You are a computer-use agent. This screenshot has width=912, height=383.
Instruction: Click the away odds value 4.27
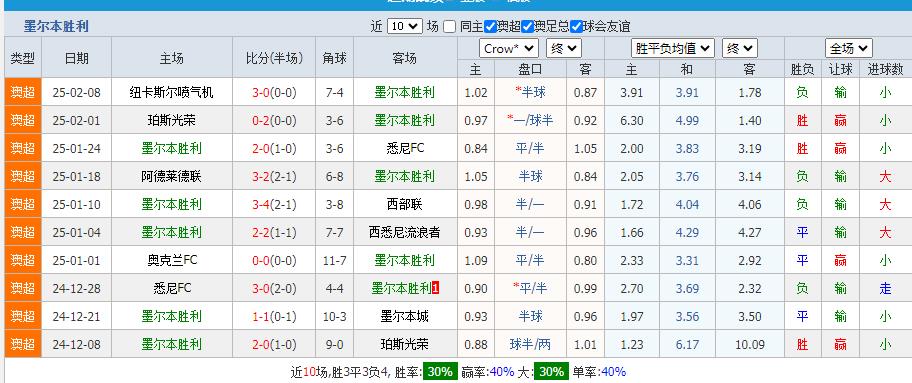point(749,232)
